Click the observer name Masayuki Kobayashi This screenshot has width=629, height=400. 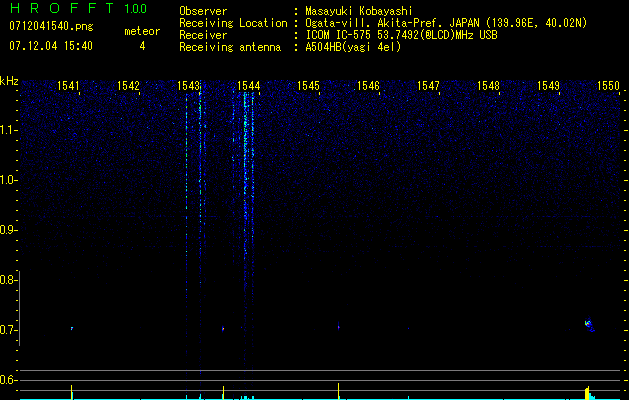[x=359, y=11]
